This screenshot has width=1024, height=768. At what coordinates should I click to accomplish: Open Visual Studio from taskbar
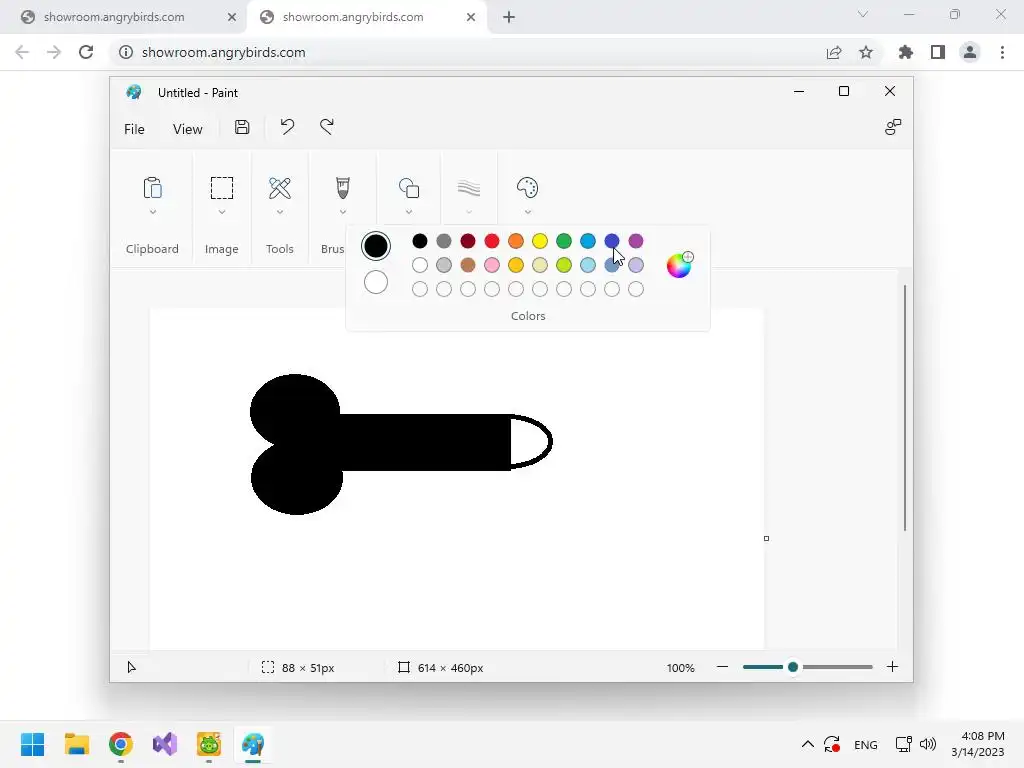pos(165,744)
